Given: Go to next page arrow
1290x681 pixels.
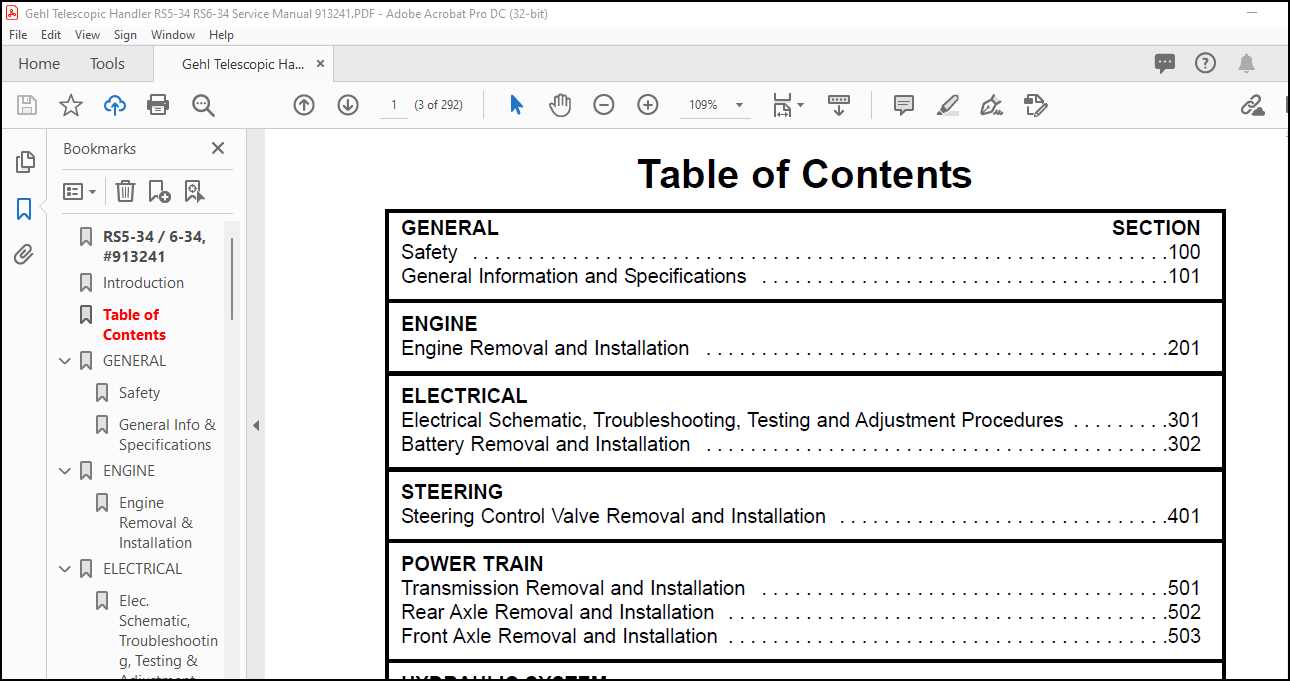Looking at the screenshot, I should pos(348,105).
